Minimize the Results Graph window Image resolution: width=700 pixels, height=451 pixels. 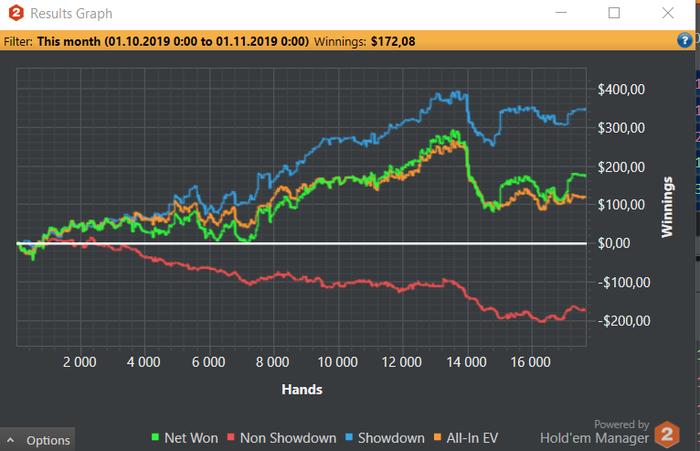point(561,13)
